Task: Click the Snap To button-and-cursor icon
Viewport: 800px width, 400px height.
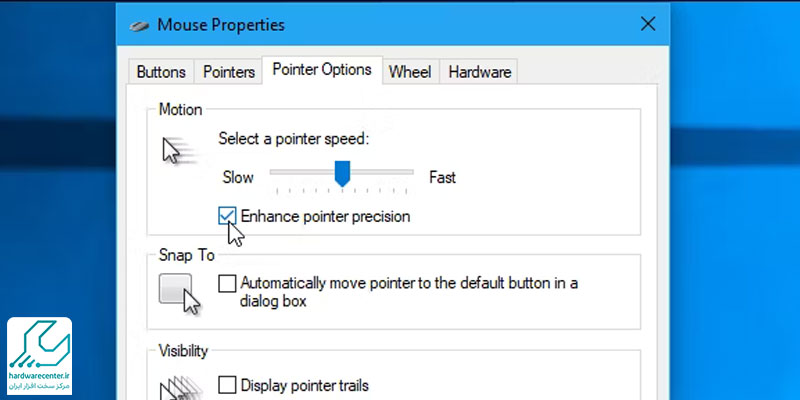Action: tap(180, 293)
